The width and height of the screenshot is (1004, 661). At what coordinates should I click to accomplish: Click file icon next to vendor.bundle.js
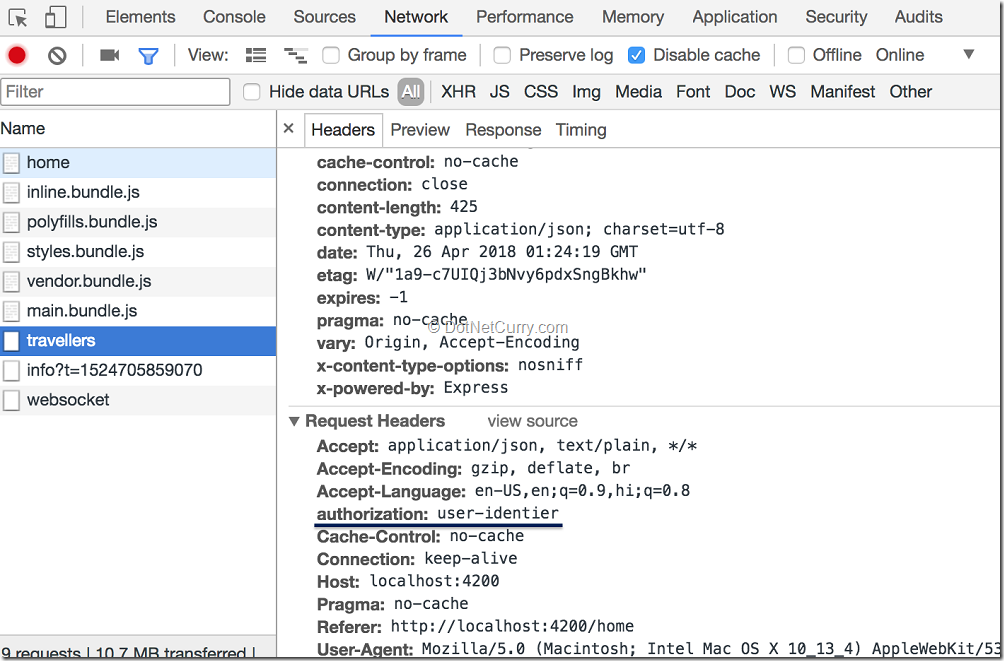coord(11,281)
